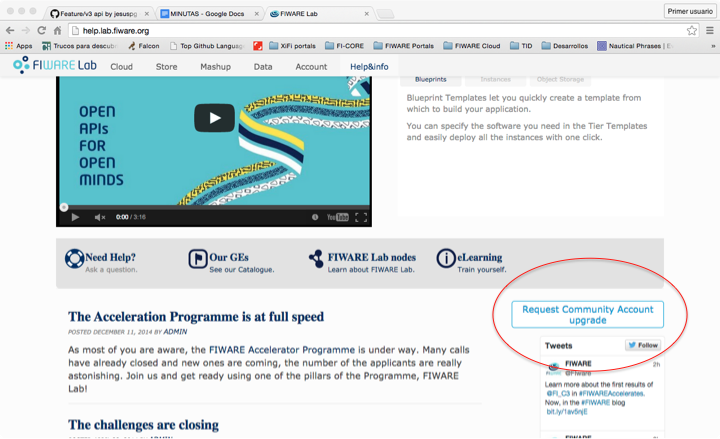The image size is (720, 439).
Task: Click the Twitter Follow button
Action: pyautogui.click(x=643, y=345)
